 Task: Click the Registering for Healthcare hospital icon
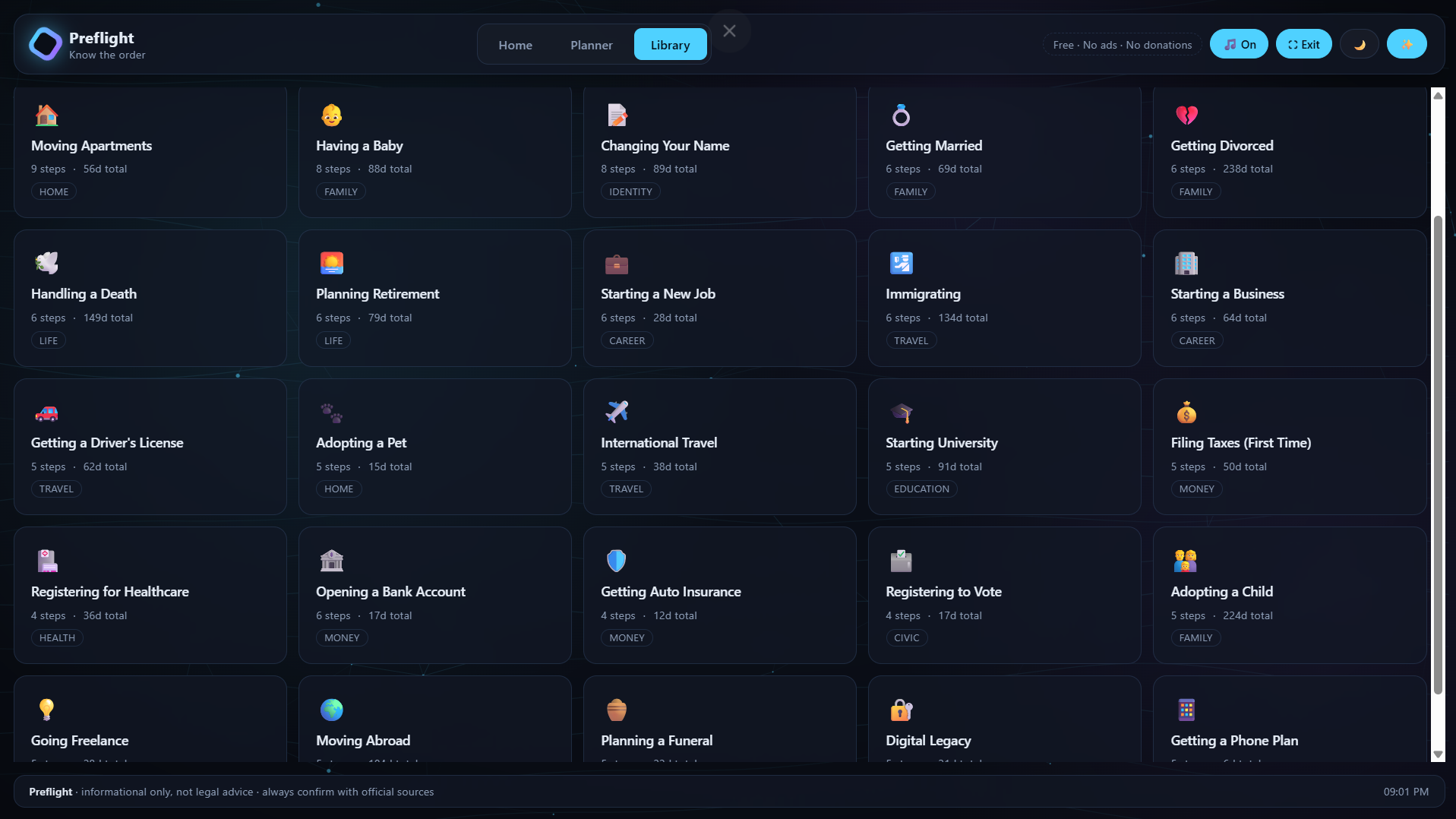pyautogui.click(x=46, y=561)
